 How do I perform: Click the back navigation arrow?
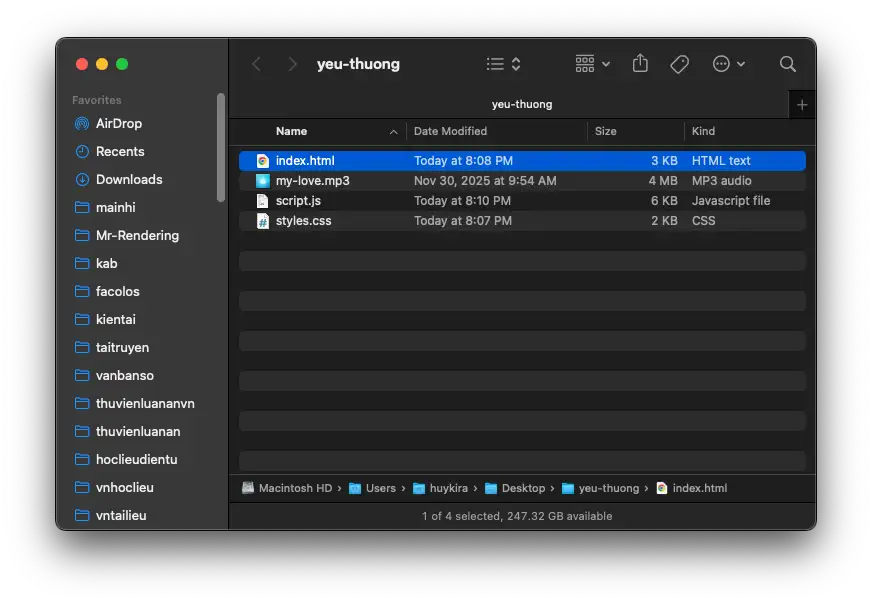256,64
